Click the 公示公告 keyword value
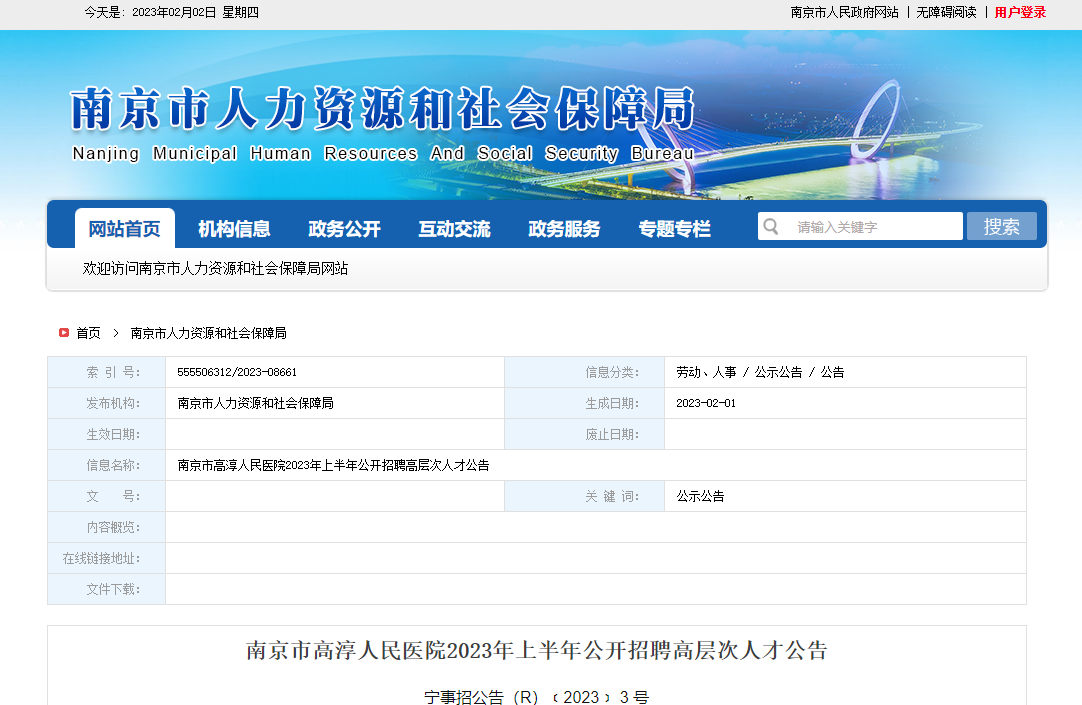The width and height of the screenshot is (1082, 705). coord(700,496)
